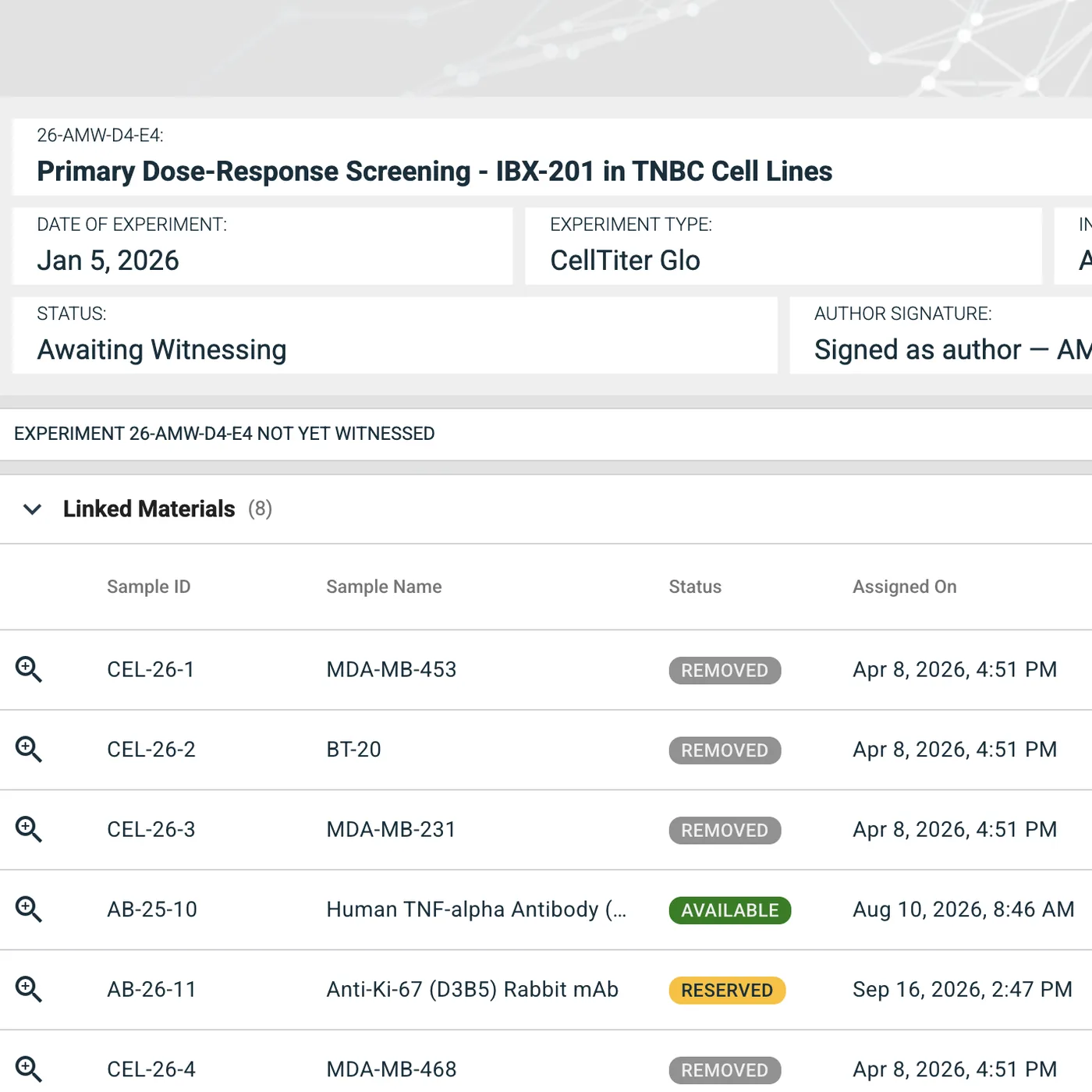
Task: Click the RESERVED status badge
Action: (727, 990)
